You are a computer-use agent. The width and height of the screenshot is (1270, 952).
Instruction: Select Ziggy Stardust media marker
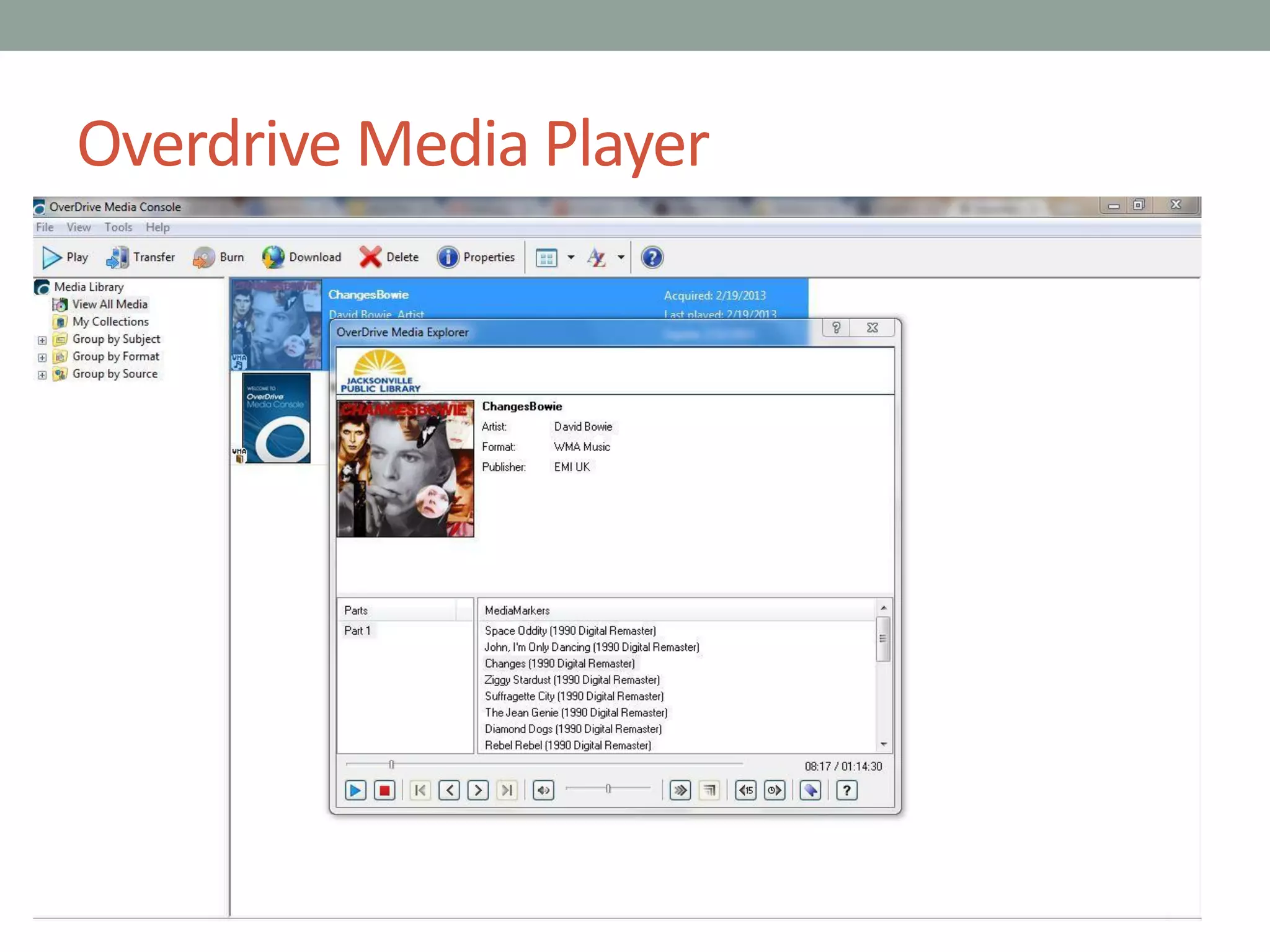(x=572, y=681)
